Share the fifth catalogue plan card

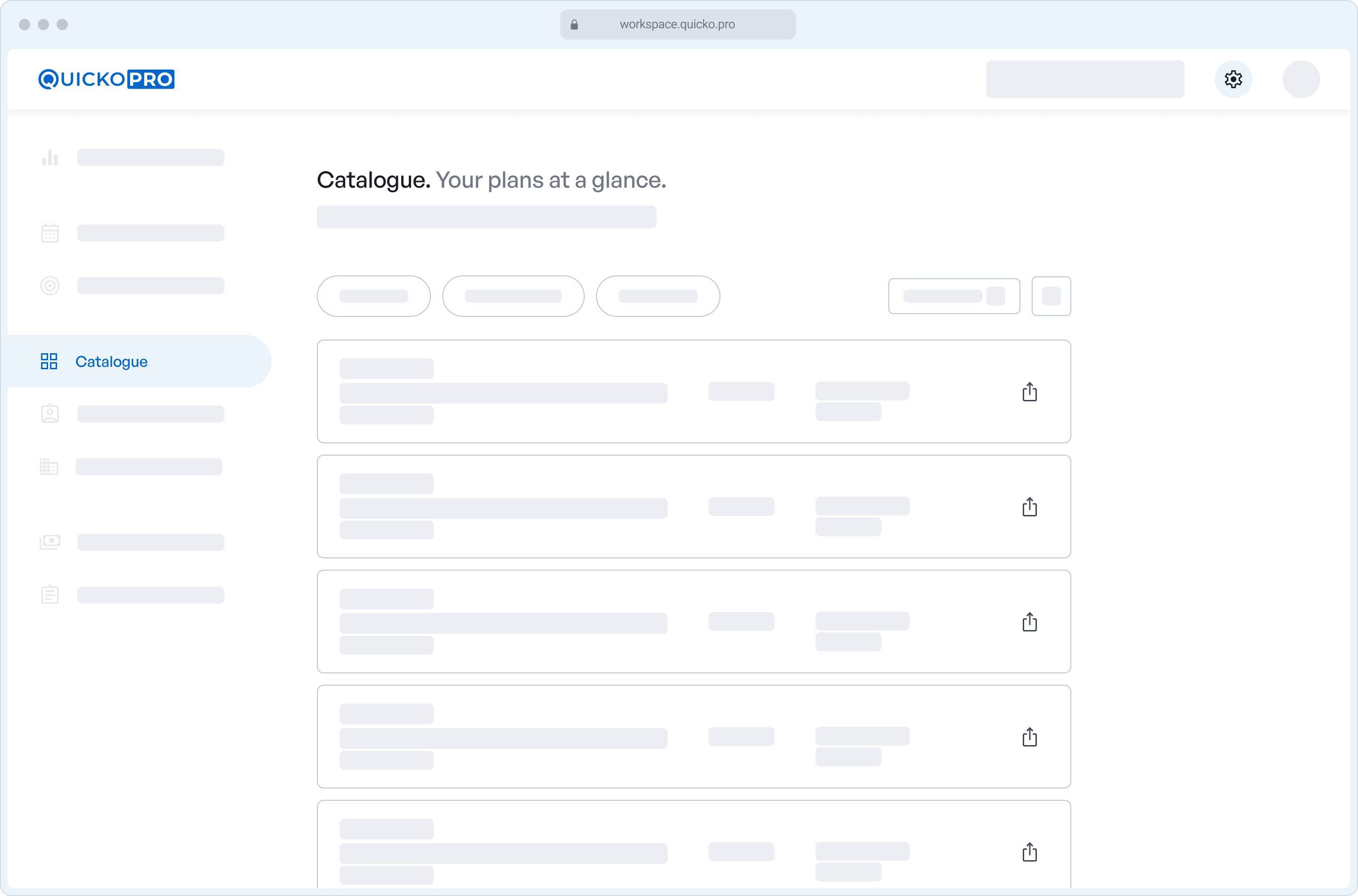pos(1029,851)
